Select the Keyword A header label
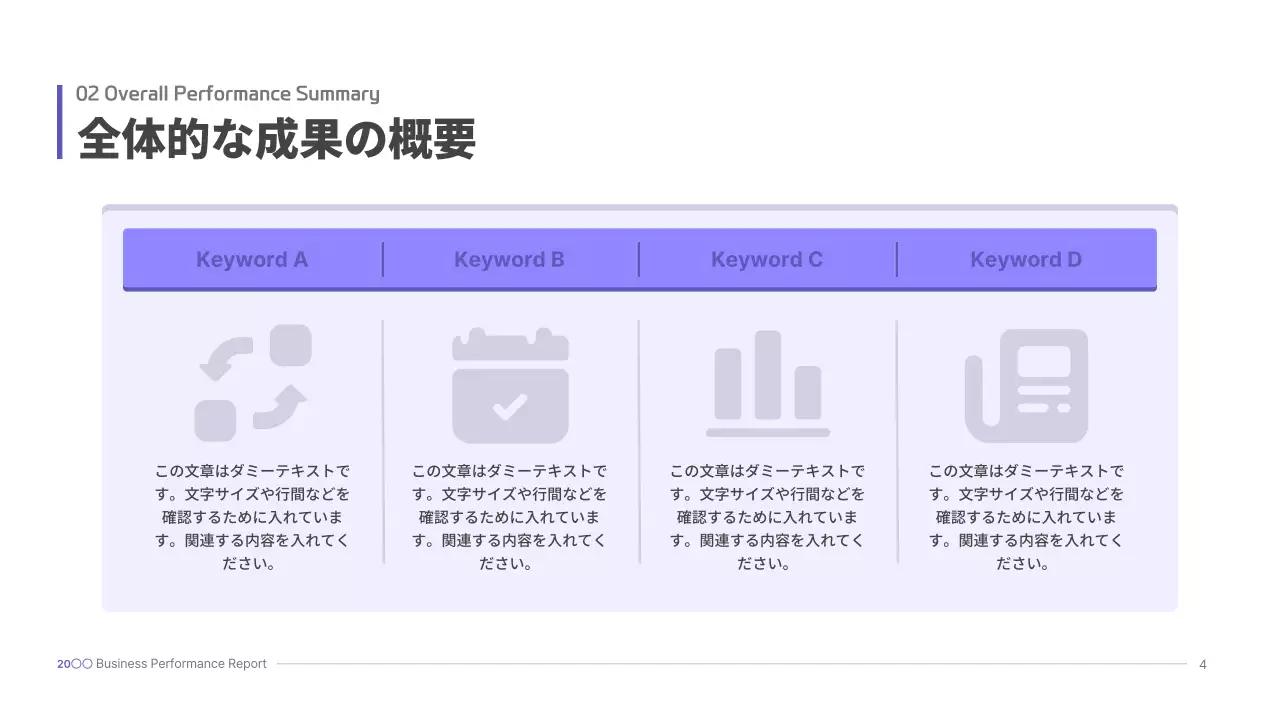Screen dimensions: 1280x720 click(x=252, y=260)
